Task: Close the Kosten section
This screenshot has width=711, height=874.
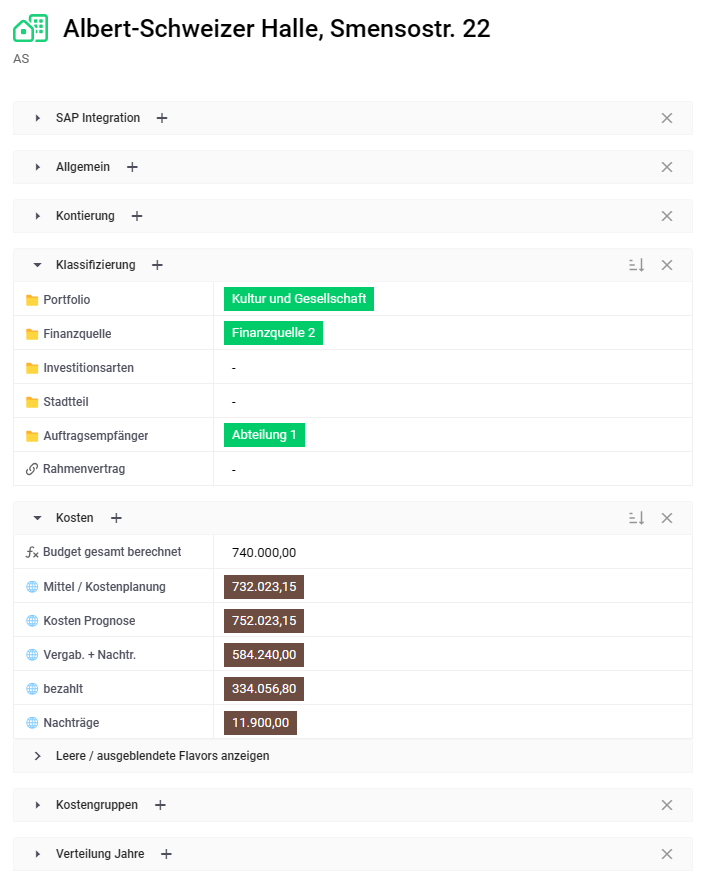Action: coord(666,518)
